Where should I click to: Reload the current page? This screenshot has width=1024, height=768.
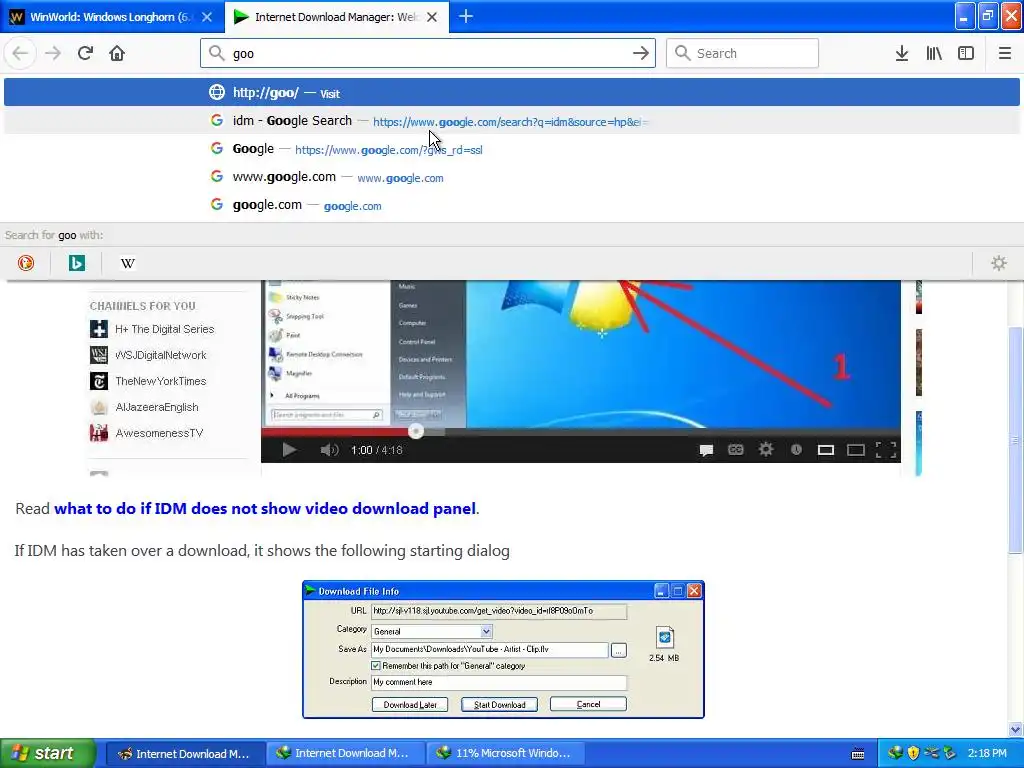pos(85,53)
